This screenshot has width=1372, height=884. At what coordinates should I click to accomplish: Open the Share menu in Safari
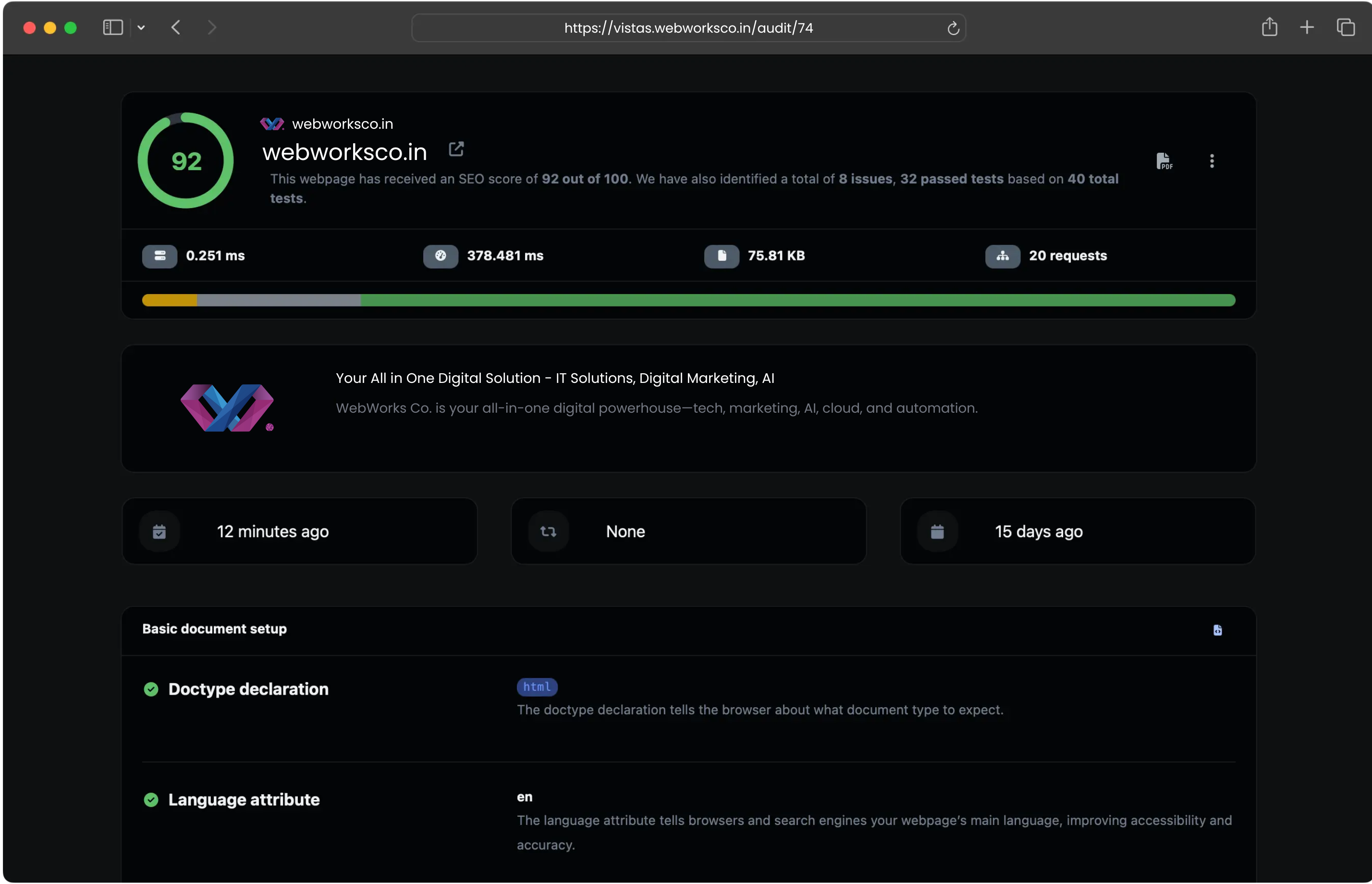(1269, 26)
